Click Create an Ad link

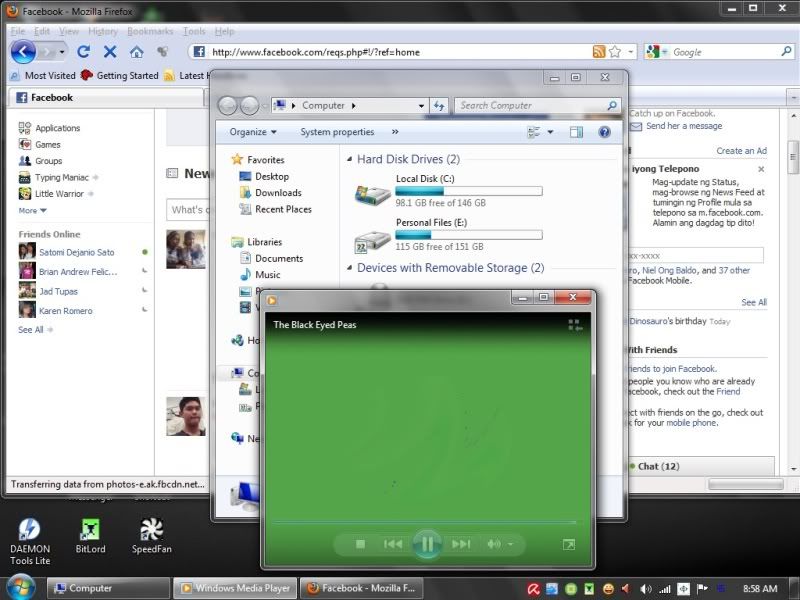click(741, 151)
